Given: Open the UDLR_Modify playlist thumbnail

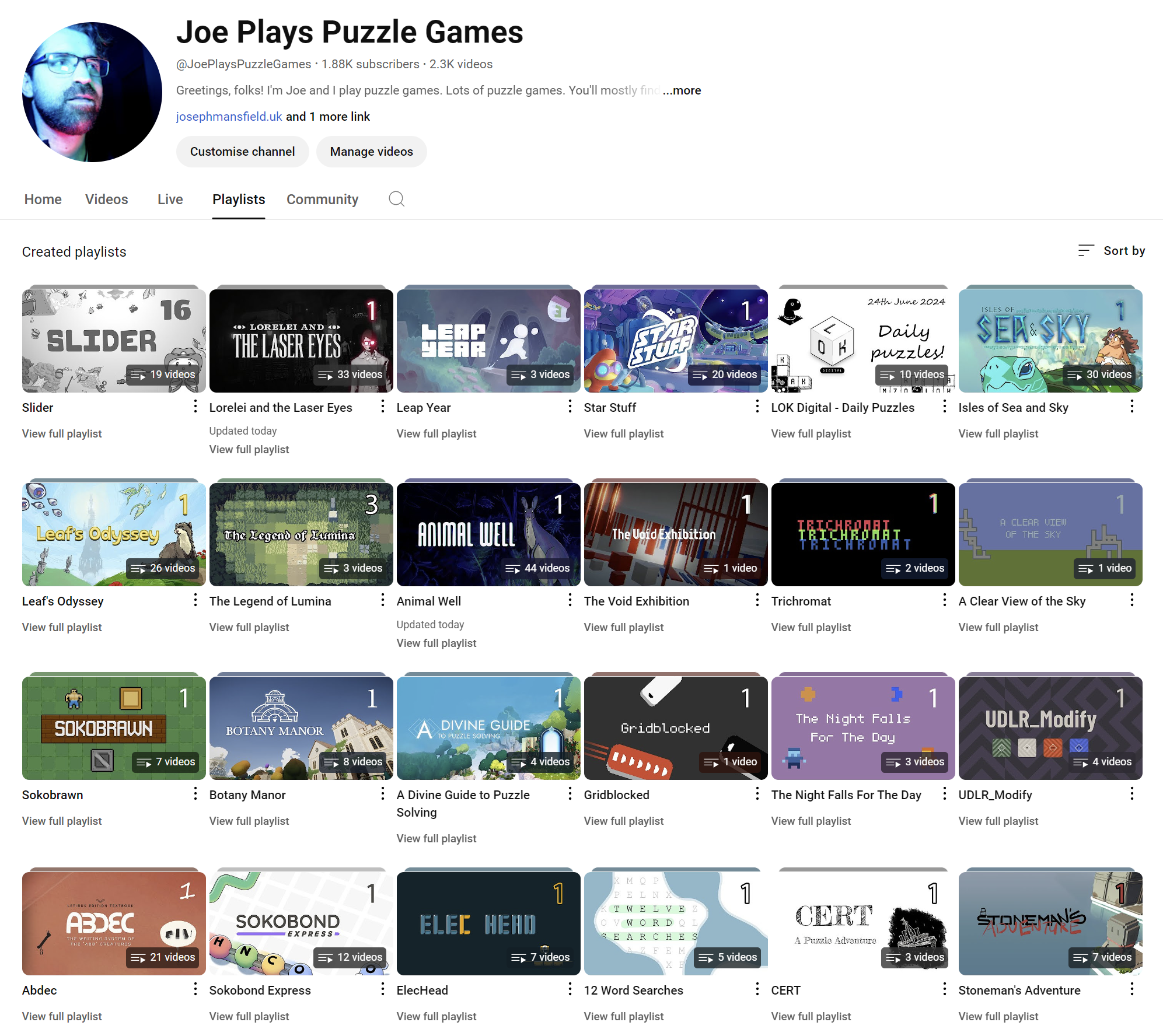Looking at the screenshot, I should tap(1050, 728).
